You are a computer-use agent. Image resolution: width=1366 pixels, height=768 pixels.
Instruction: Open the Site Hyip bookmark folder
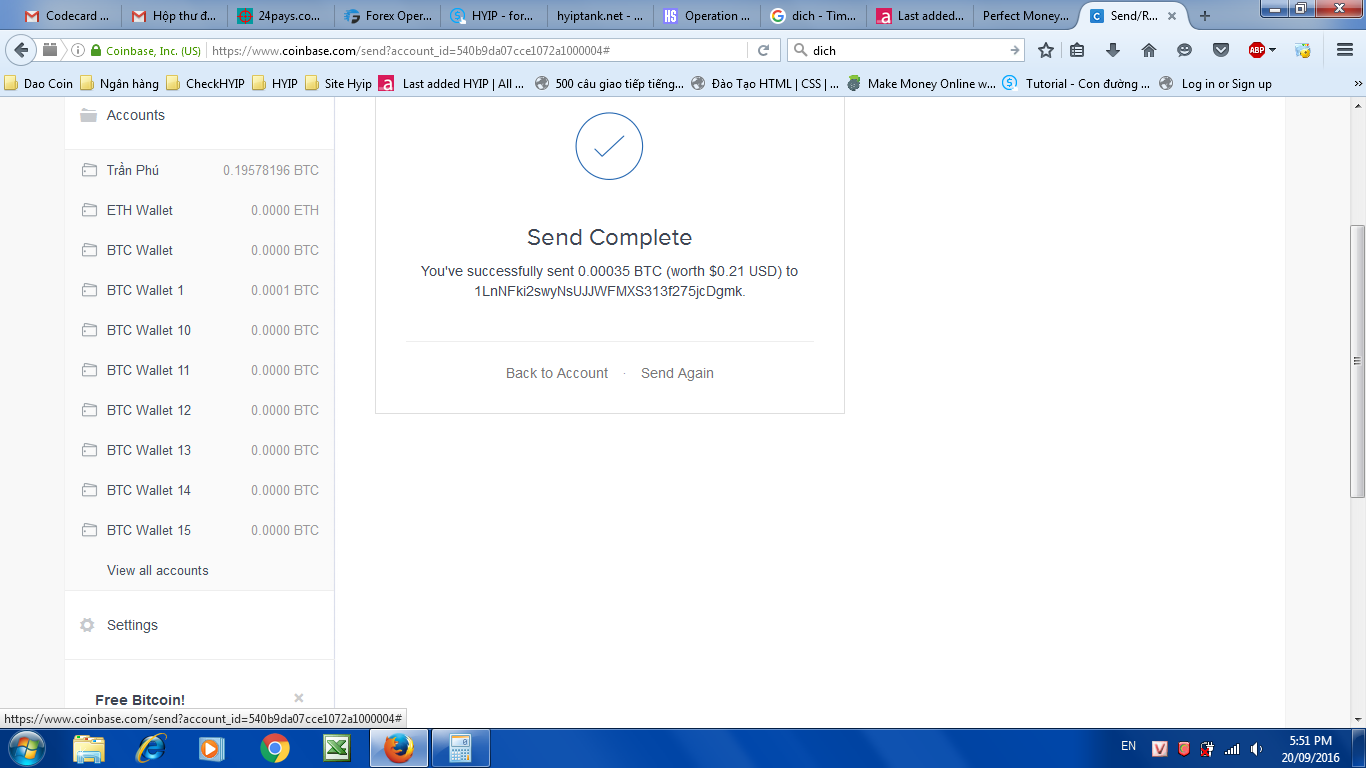[x=338, y=84]
